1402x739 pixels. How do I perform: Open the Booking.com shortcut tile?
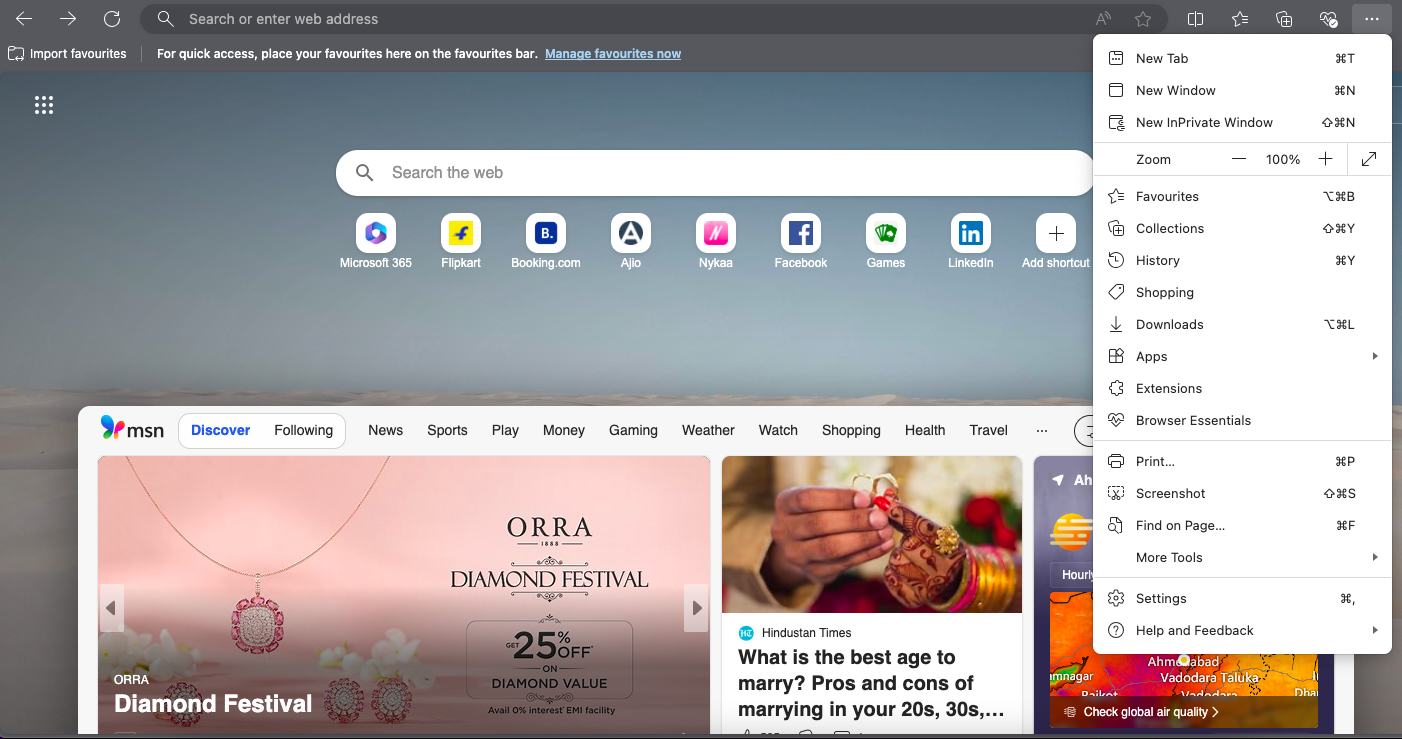pos(546,242)
